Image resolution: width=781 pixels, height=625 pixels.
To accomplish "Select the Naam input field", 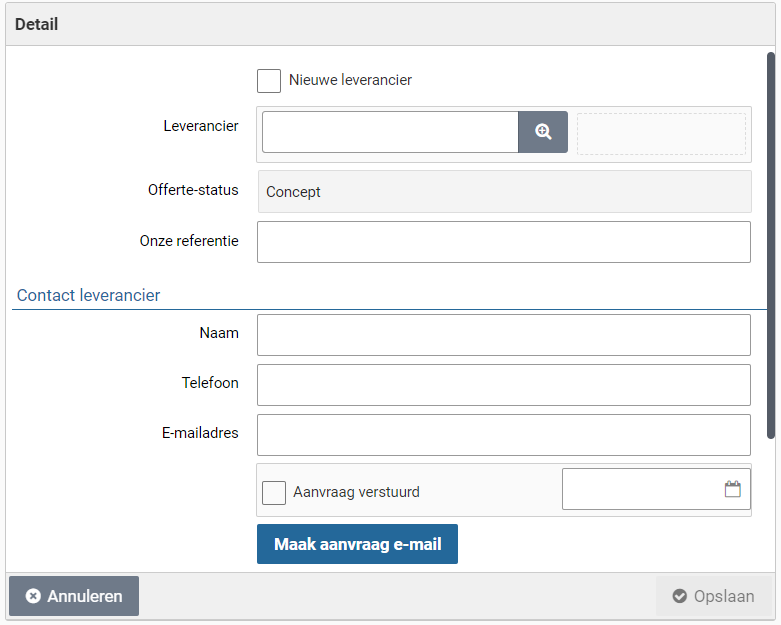I will click(x=503, y=335).
